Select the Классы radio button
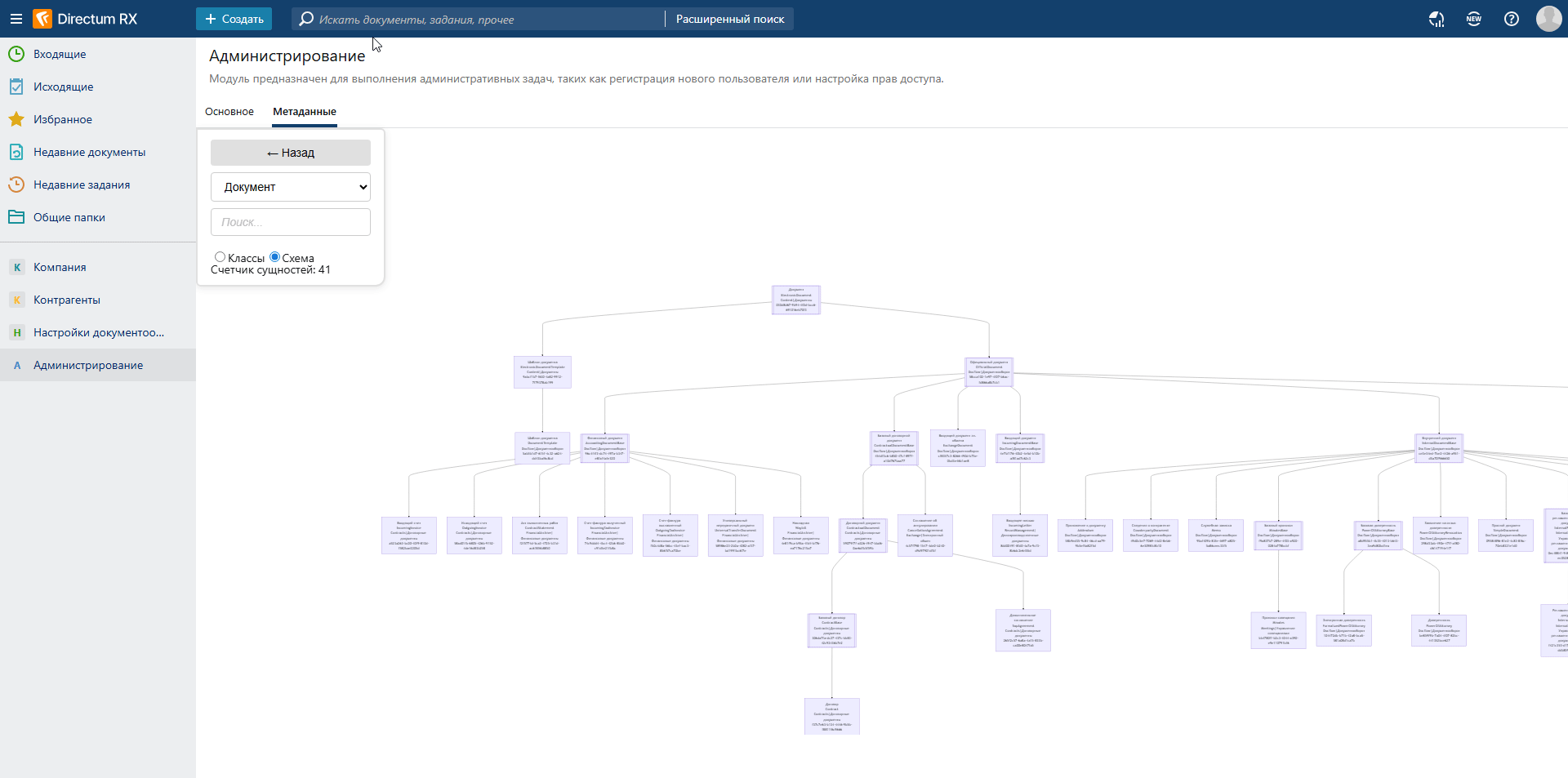Viewport: 1568px width, 778px height. click(220, 257)
